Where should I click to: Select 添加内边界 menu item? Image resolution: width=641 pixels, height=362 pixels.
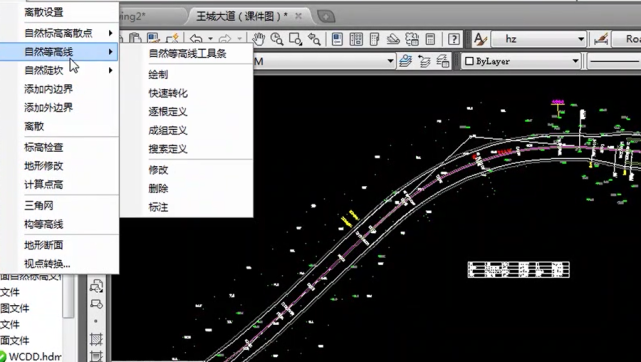click(x=48, y=89)
